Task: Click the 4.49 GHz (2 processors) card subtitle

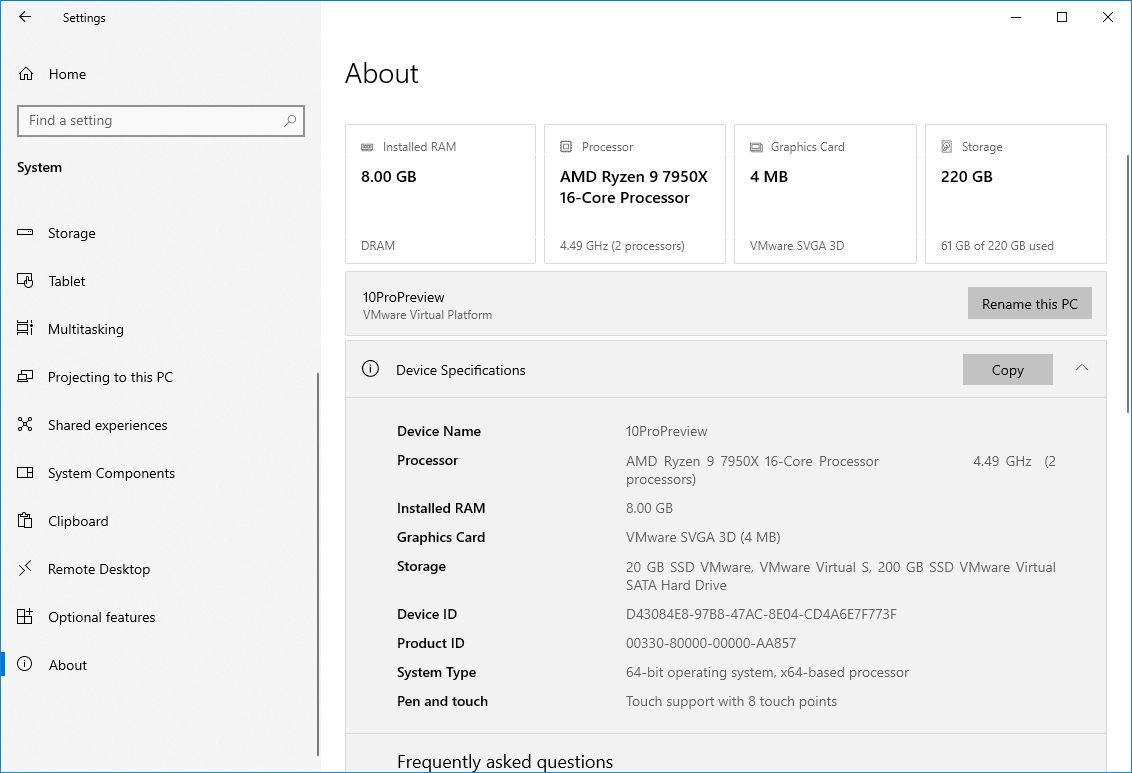Action: (622, 245)
